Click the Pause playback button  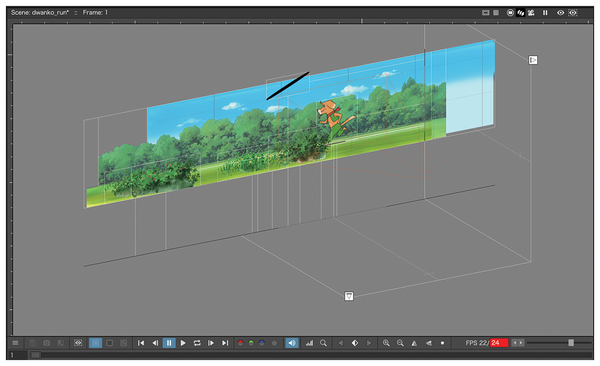click(x=169, y=343)
